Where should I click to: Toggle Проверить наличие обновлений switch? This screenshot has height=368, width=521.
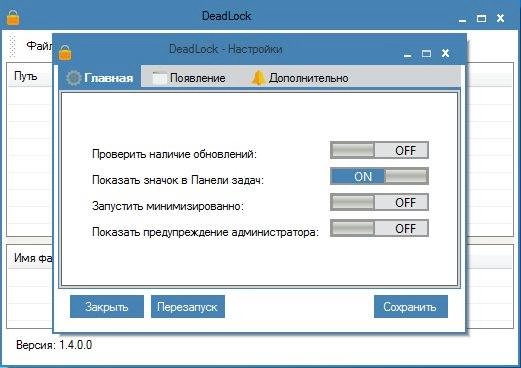379,150
